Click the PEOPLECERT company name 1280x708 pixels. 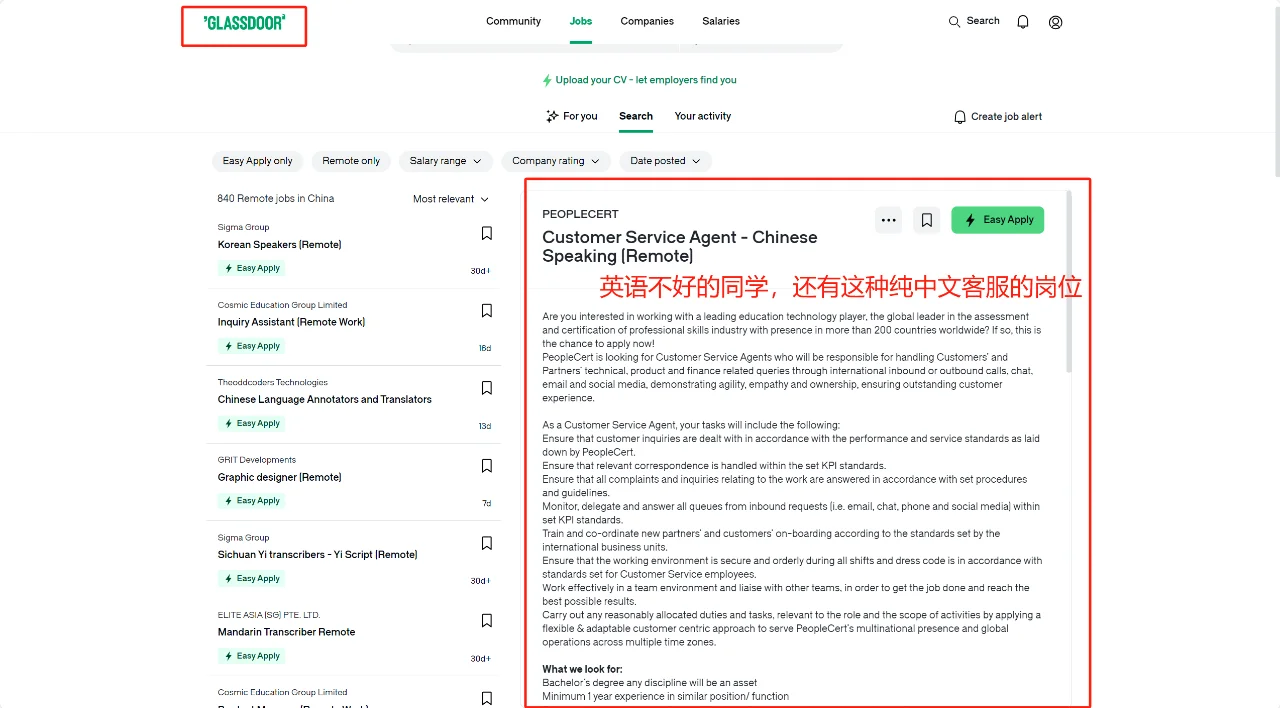coord(580,214)
